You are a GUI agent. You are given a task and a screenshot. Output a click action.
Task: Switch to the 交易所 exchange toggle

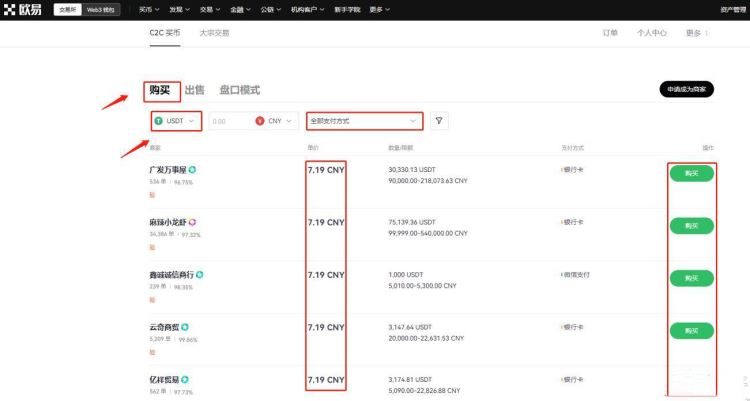[x=67, y=9]
